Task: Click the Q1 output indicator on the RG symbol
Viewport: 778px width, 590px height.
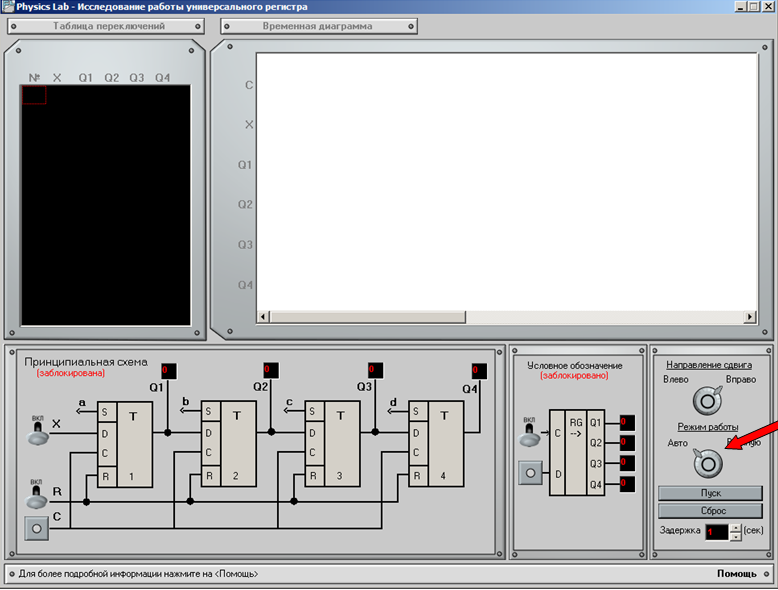Action: click(627, 423)
